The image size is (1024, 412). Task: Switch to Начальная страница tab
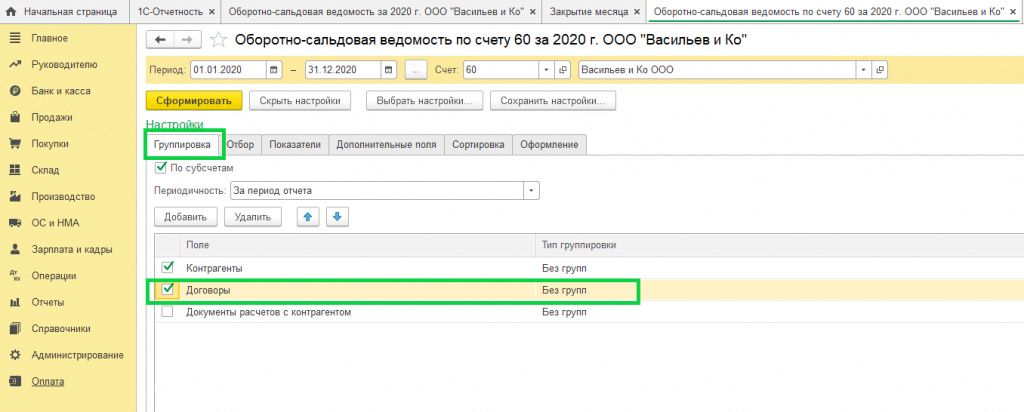[x=63, y=12]
